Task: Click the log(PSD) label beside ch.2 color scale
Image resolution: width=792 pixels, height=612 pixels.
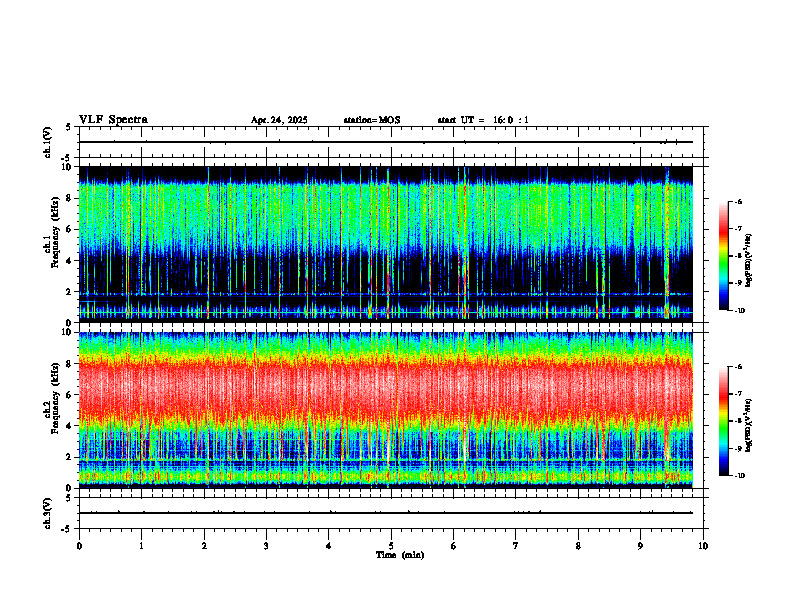Action: tap(749, 426)
